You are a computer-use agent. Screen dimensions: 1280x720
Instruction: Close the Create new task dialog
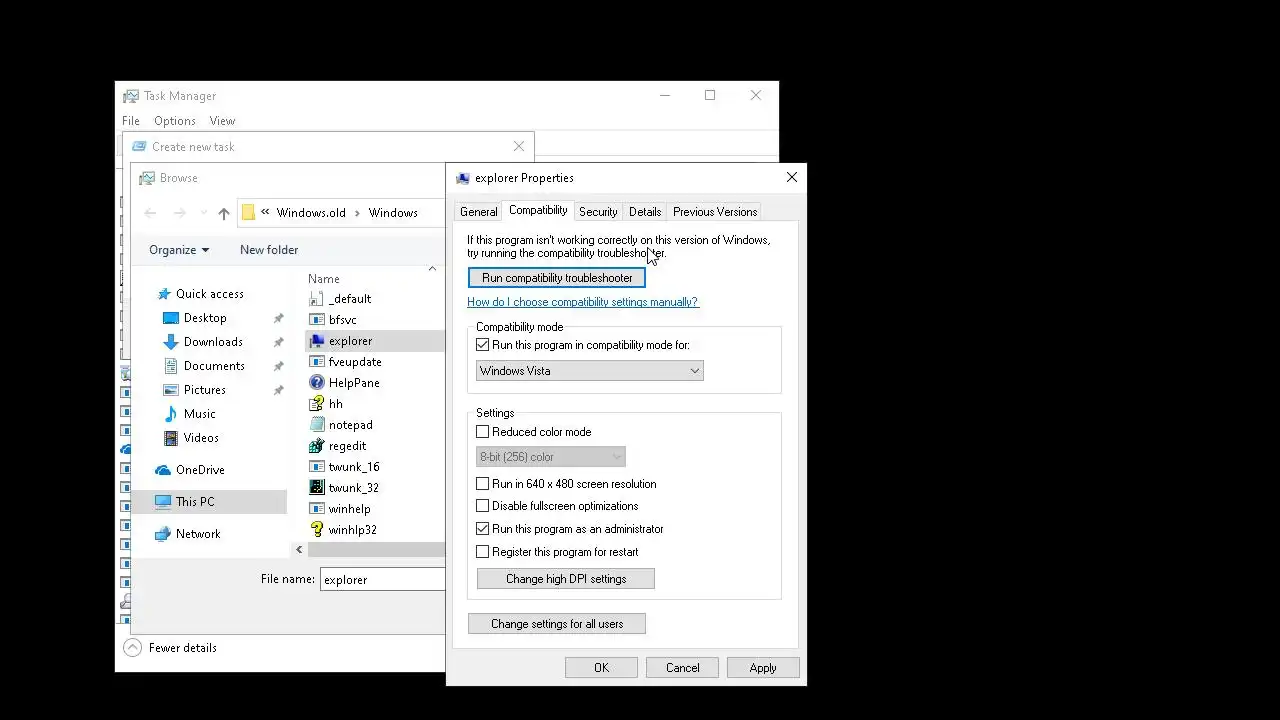coord(519,146)
